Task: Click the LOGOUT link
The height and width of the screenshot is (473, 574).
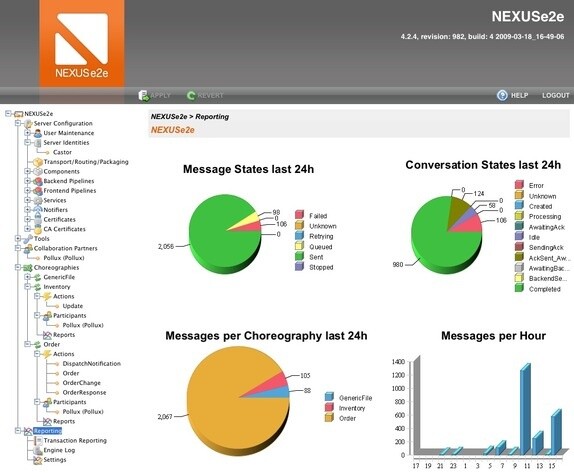Action: [556, 96]
